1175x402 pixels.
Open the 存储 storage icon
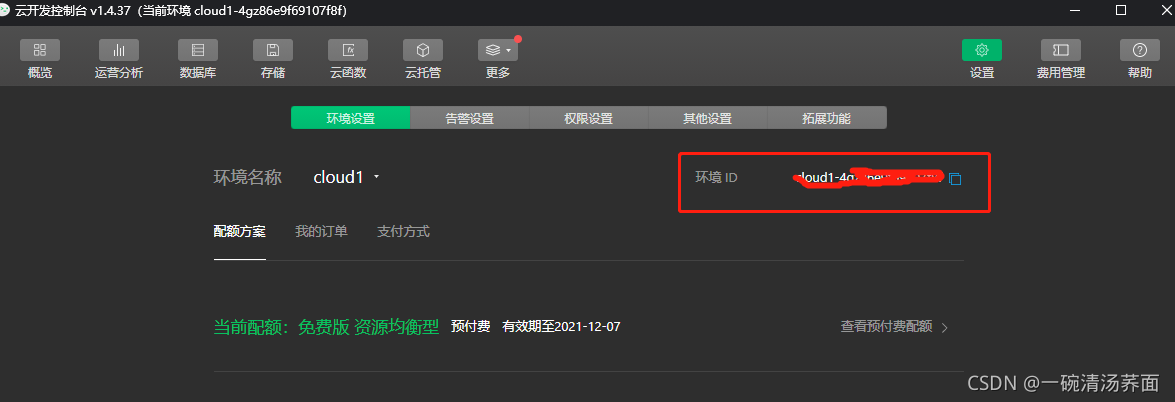(x=273, y=50)
